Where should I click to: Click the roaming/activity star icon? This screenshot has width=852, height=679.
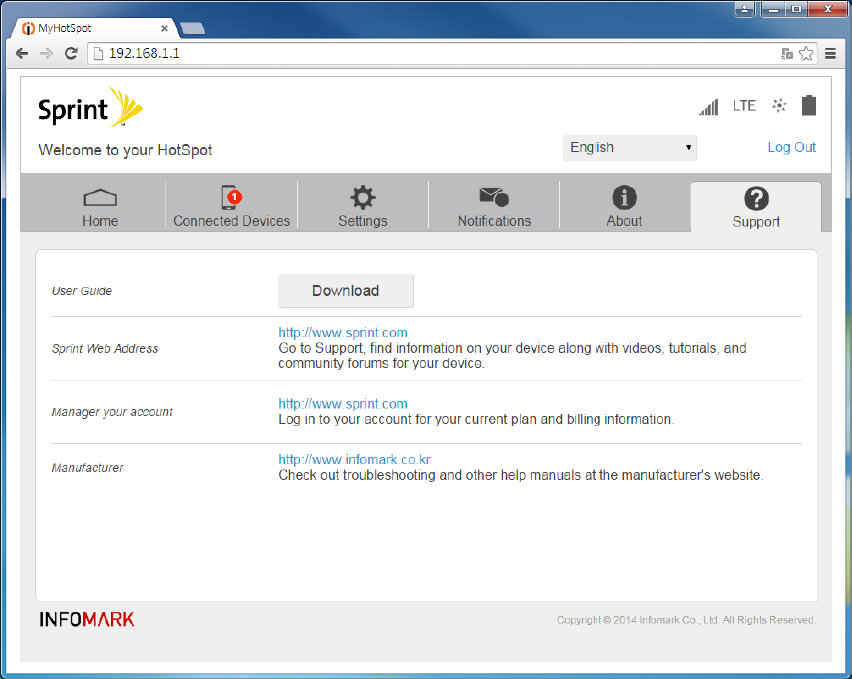779,105
